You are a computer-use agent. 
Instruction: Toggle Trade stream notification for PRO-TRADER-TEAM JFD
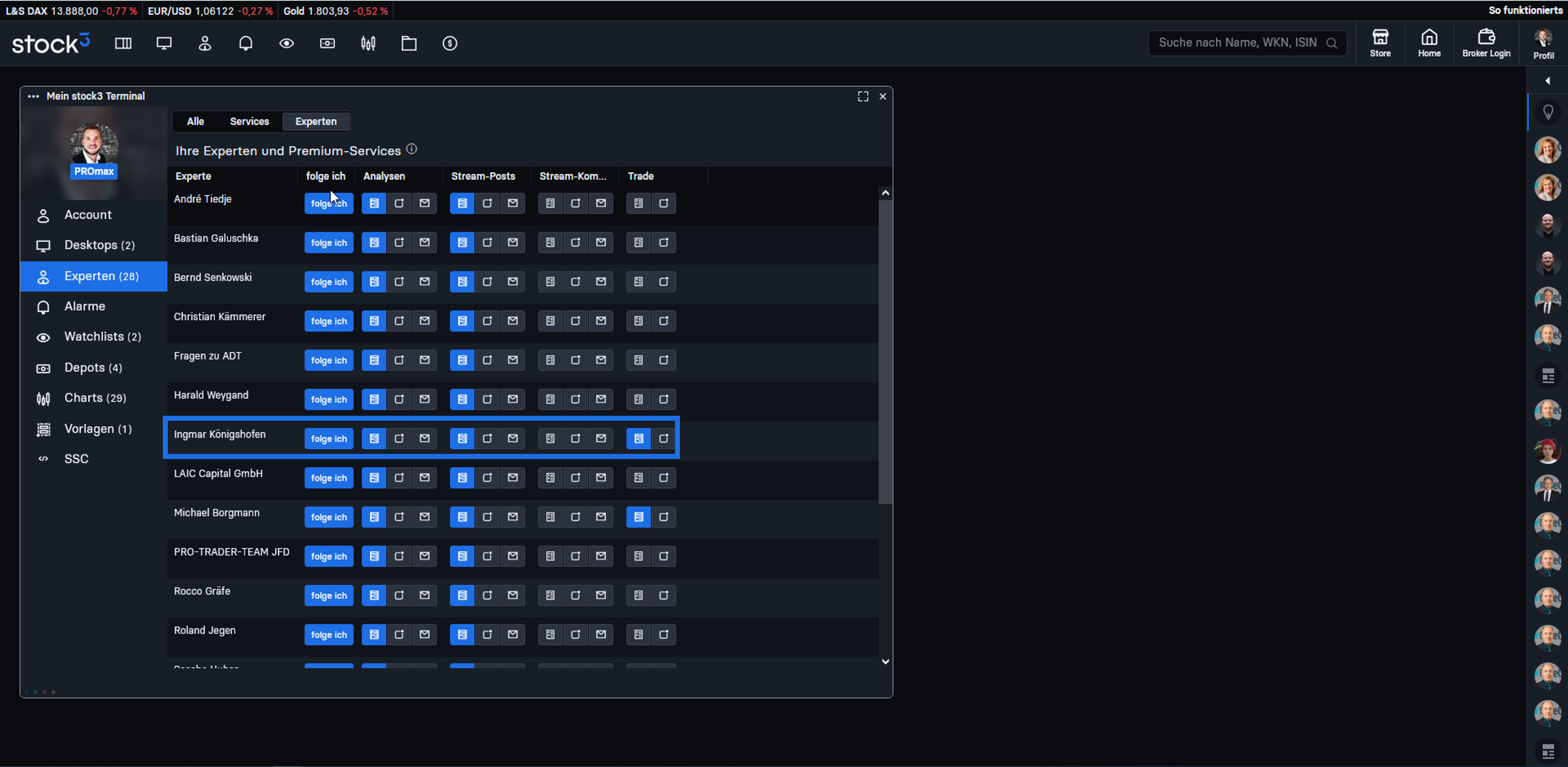(639, 556)
